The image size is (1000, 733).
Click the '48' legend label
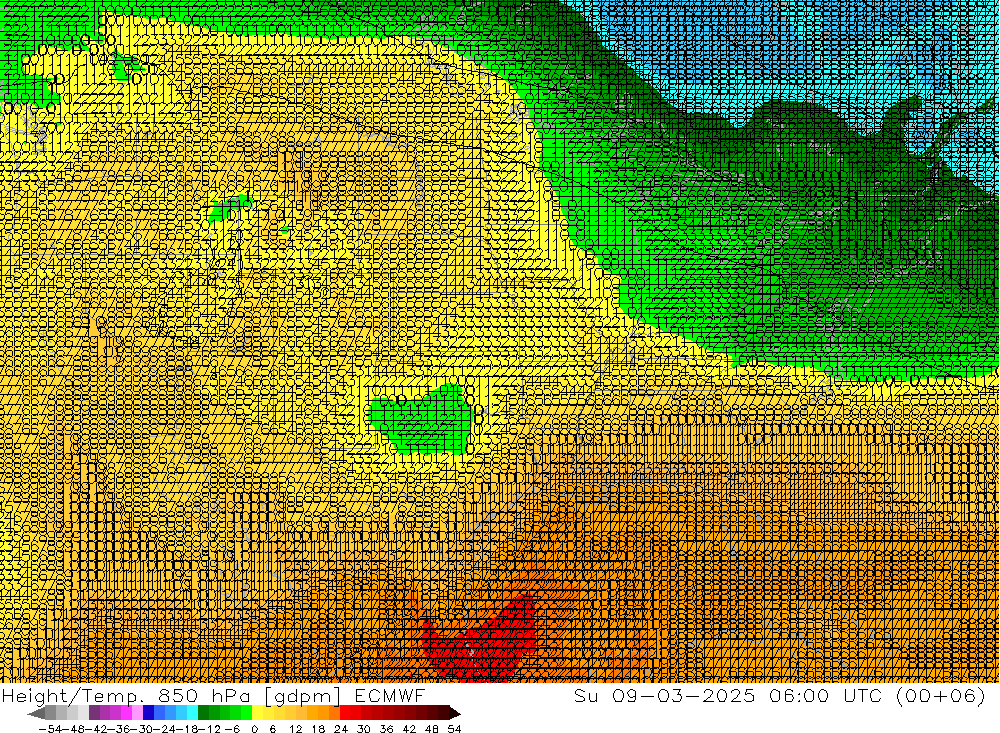[432, 729]
